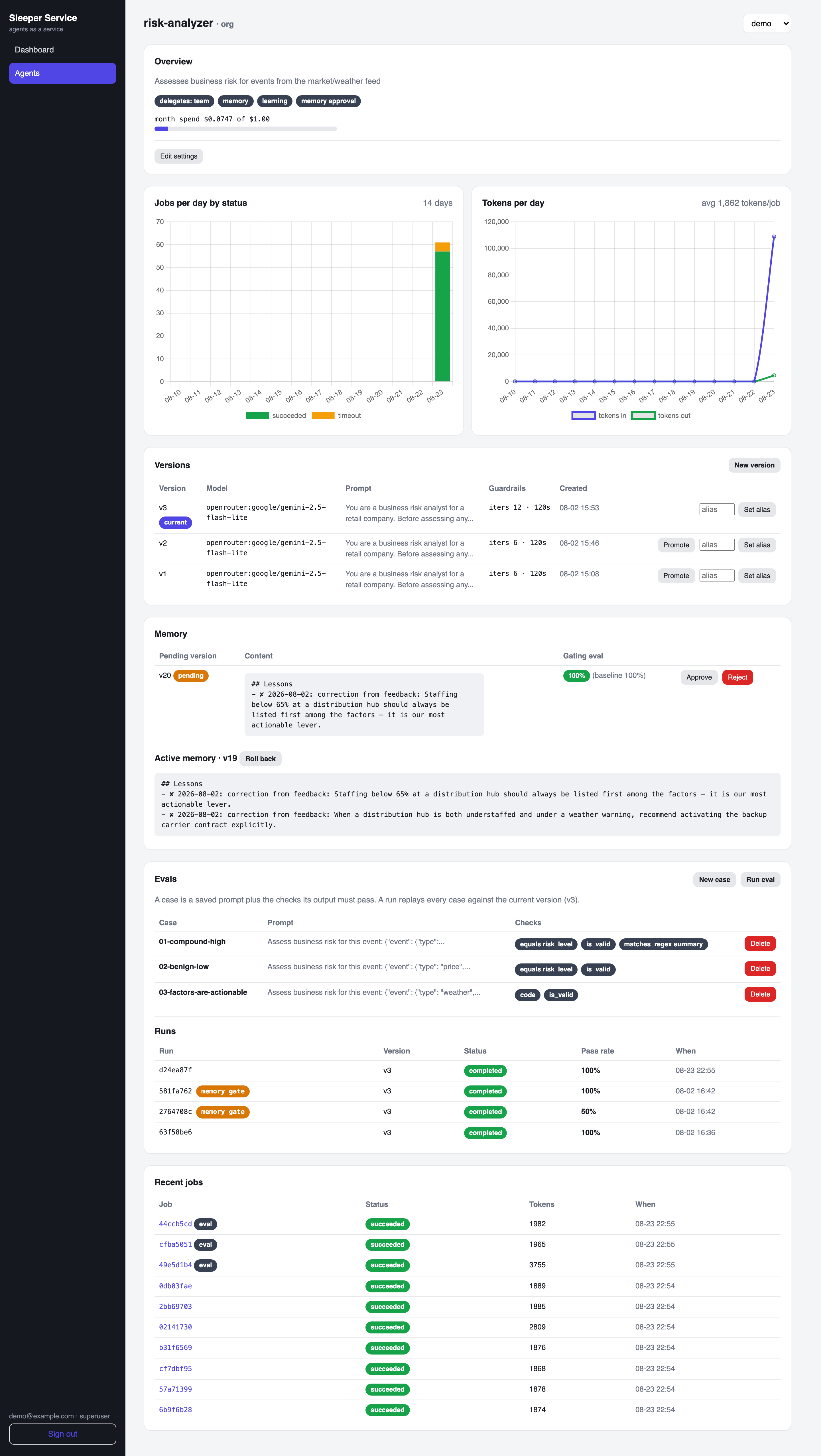The height and width of the screenshot is (1456, 821).
Task: Click the alias input for v2
Action: [717, 545]
